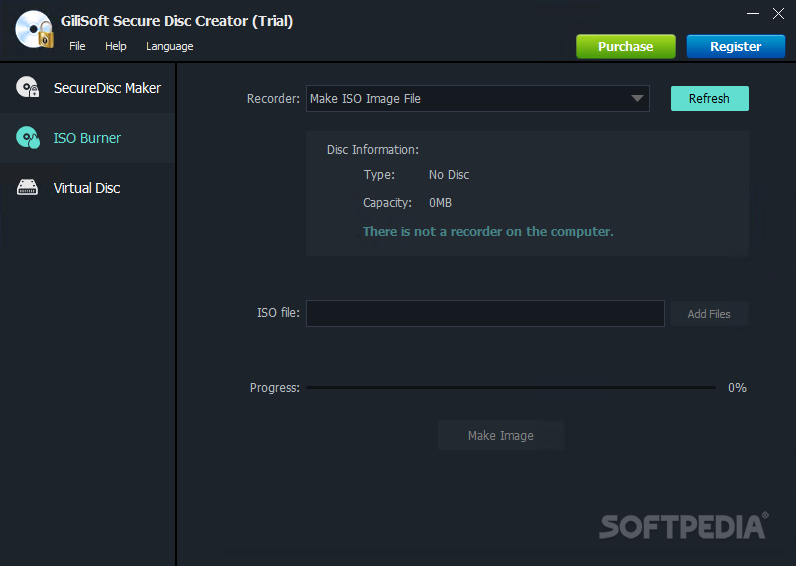This screenshot has width=796, height=566.
Task: Click the Progress bar track
Action: click(511, 388)
